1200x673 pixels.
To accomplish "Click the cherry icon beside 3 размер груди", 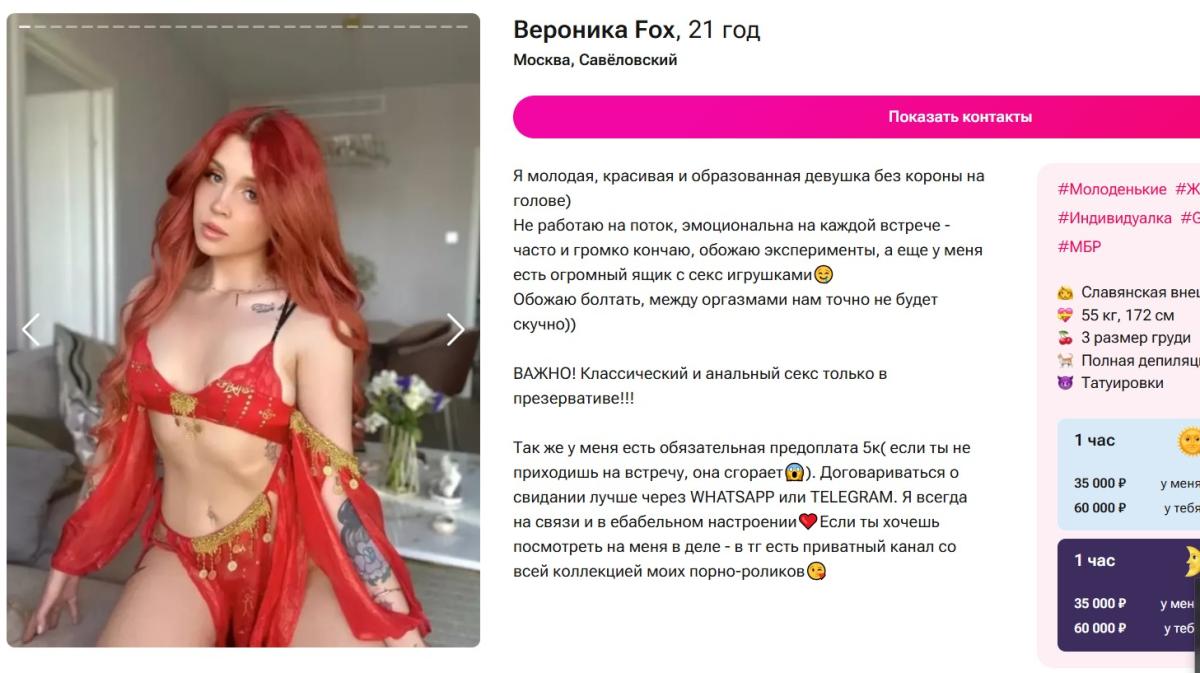I will pyautogui.click(x=1065, y=338).
